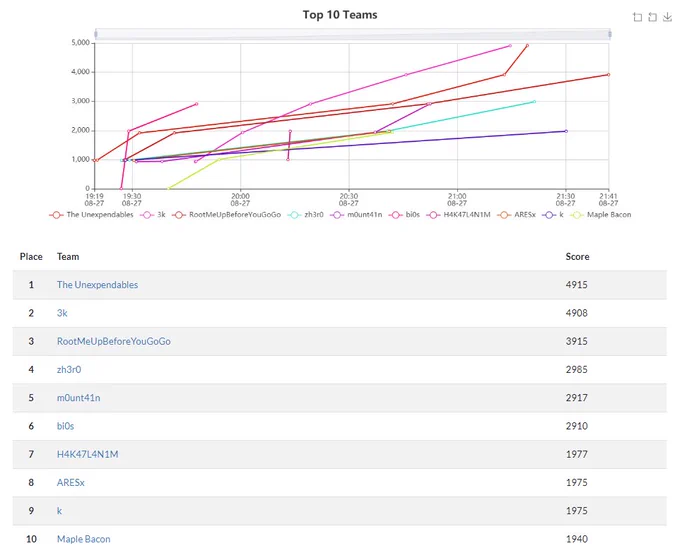Click the Place column header
Viewport: 680px width, 553px height.
point(31,257)
